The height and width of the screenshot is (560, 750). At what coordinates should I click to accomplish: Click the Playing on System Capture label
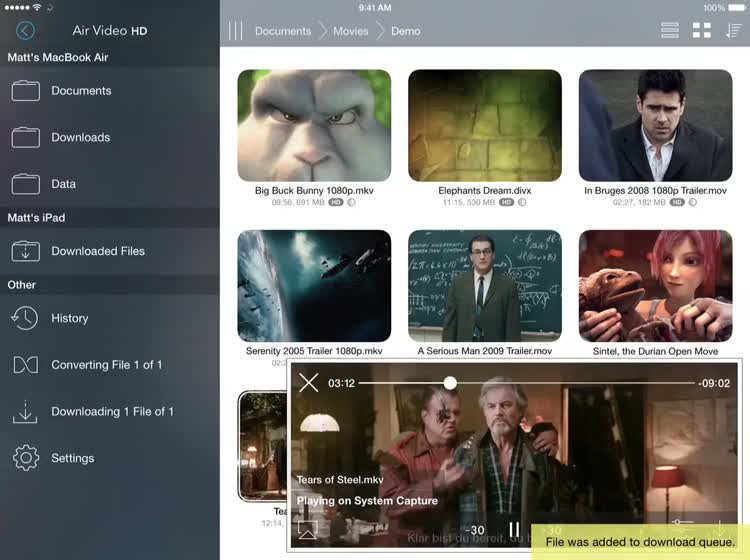(x=367, y=501)
